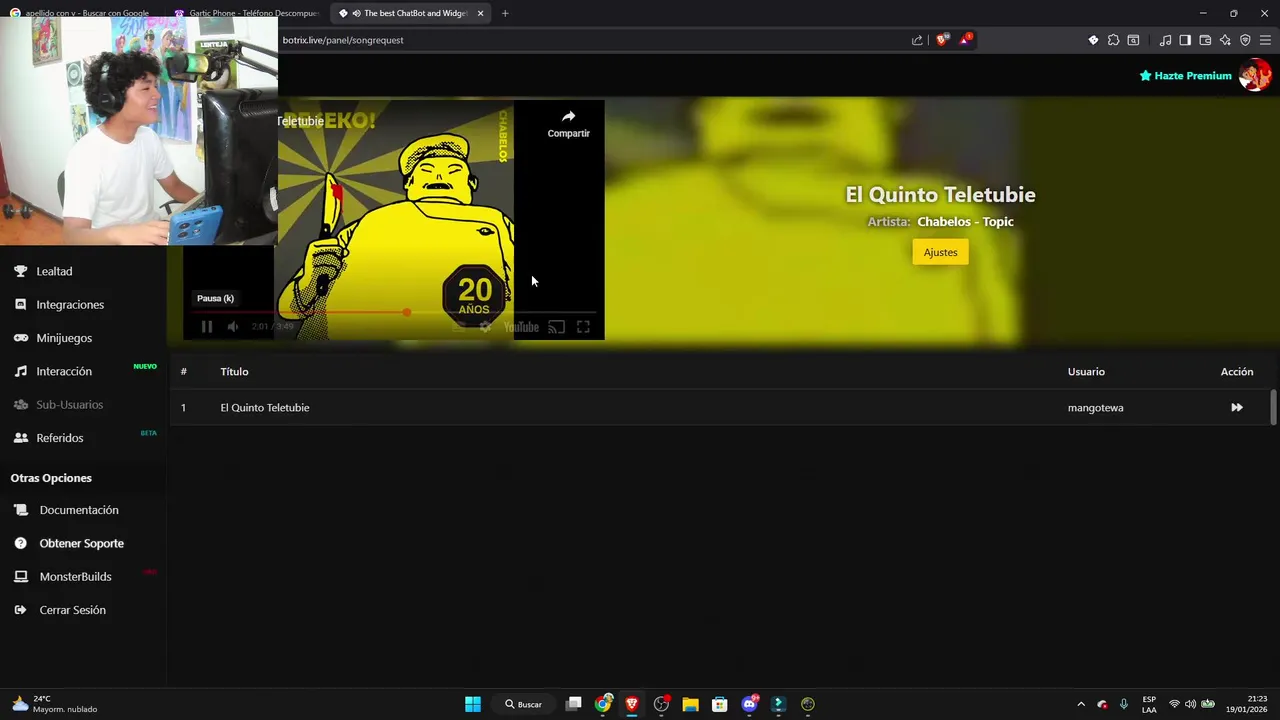The image size is (1280, 720).
Task: Click Cerrar Sesión to log out
Action: tap(72, 610)
